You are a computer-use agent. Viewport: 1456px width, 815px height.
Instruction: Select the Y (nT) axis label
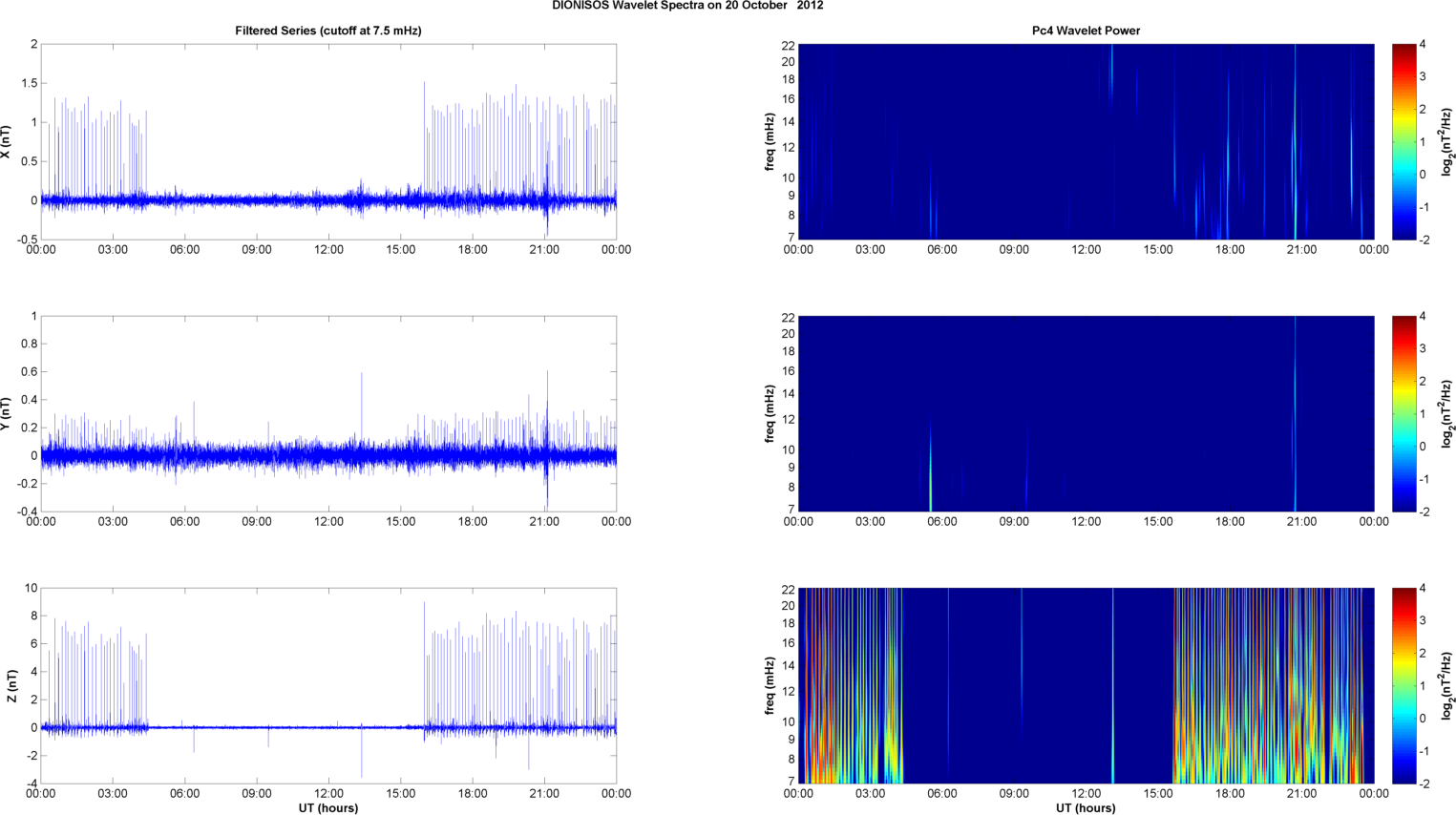[x=6, y=413]
